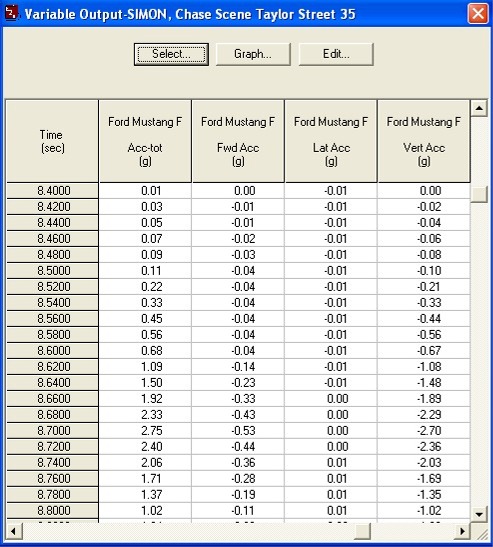Select row header 8.5800

52,335
